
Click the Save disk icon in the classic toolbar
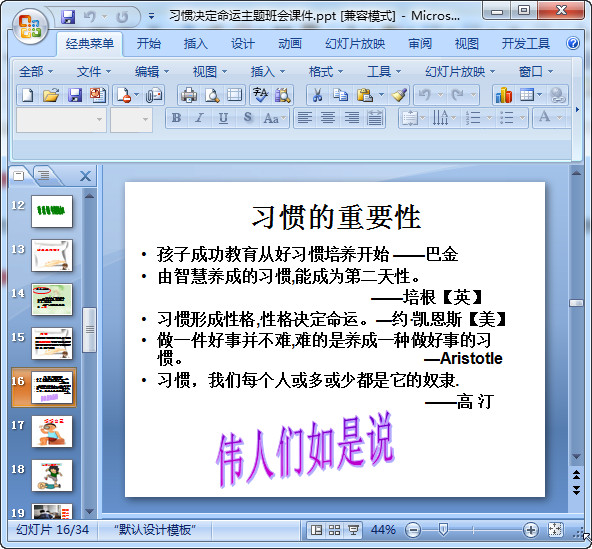75,95
